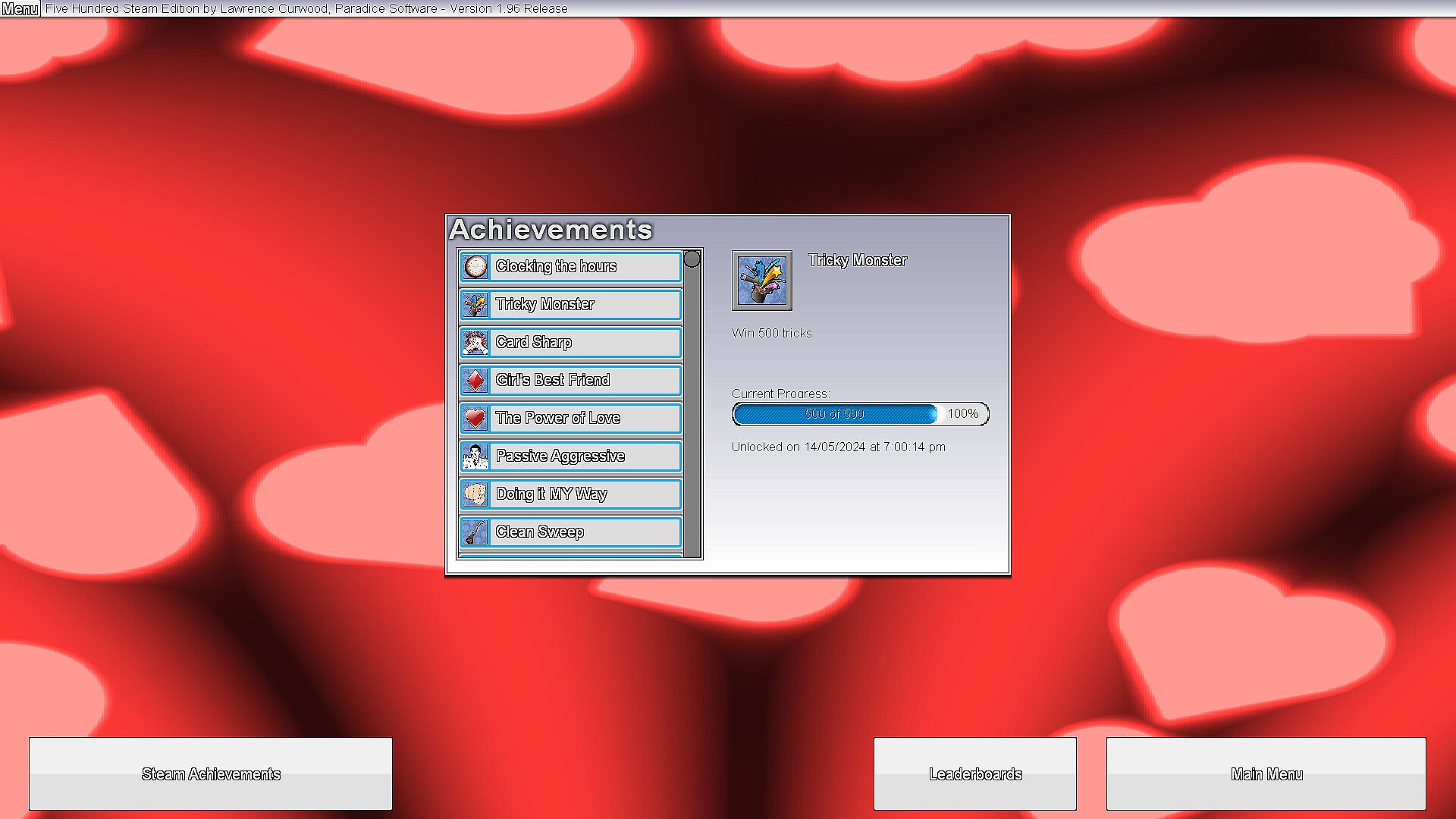Image resolution: width=1456 pixels, height=819 pixels.
Task: Open Steam Achievements
Action: (x=211, y=773)
